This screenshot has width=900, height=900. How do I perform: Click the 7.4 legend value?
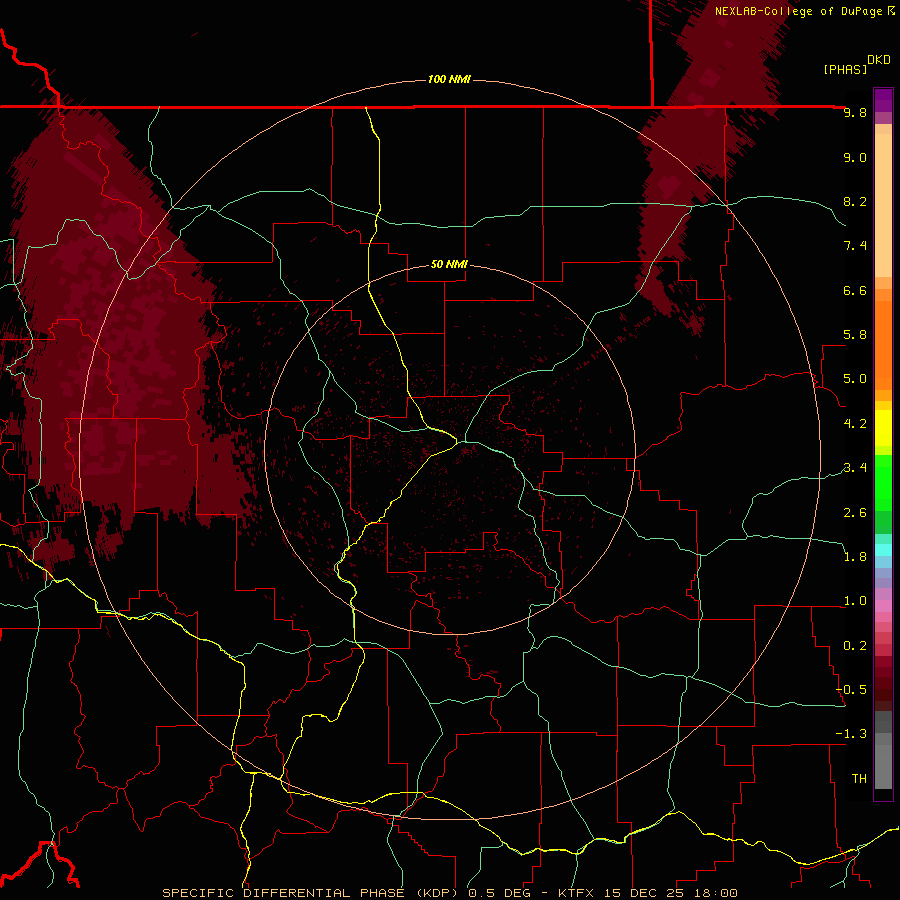(855, 246)
